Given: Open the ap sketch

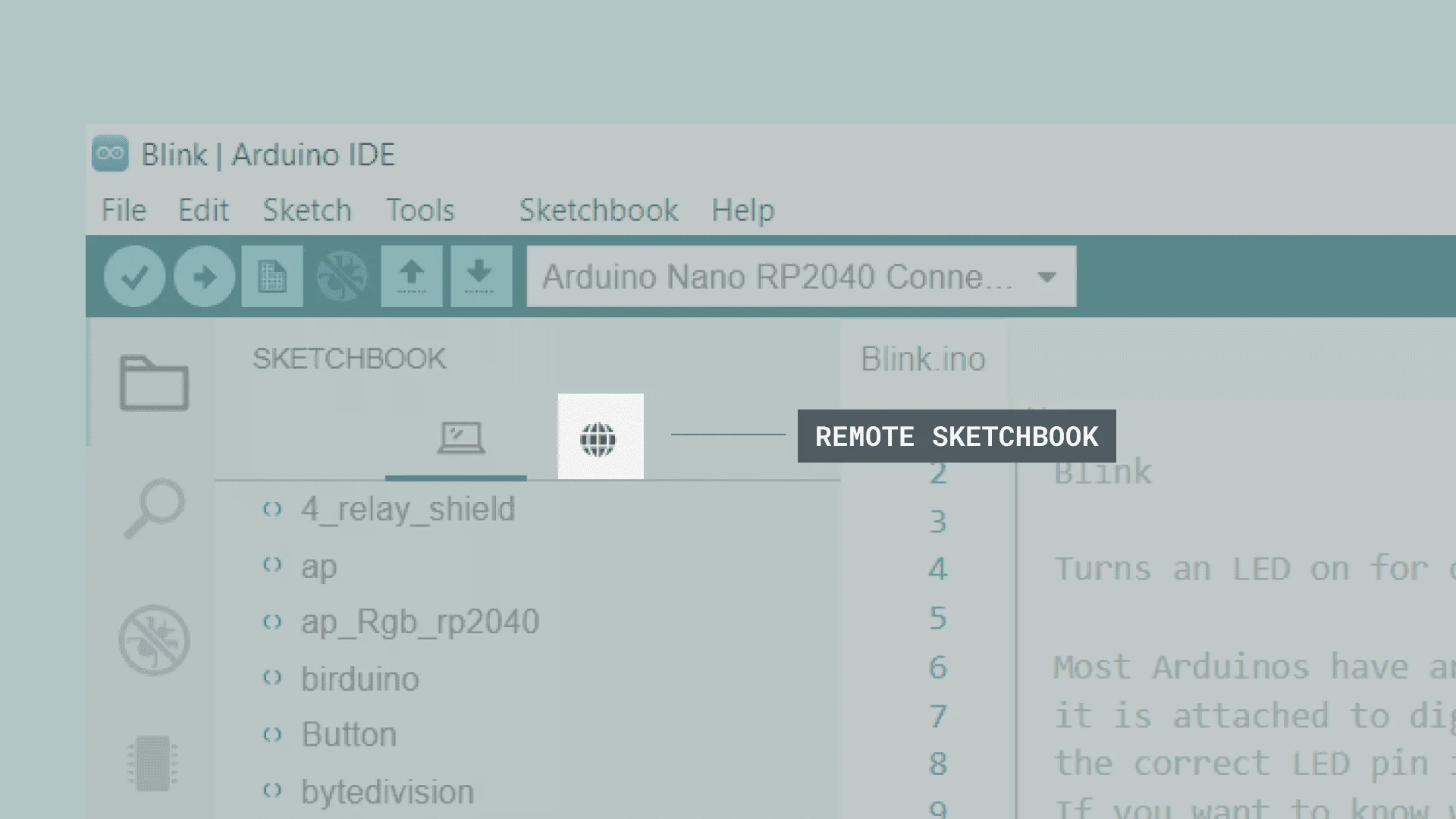Looking at the screenshot, I should 318,566.
